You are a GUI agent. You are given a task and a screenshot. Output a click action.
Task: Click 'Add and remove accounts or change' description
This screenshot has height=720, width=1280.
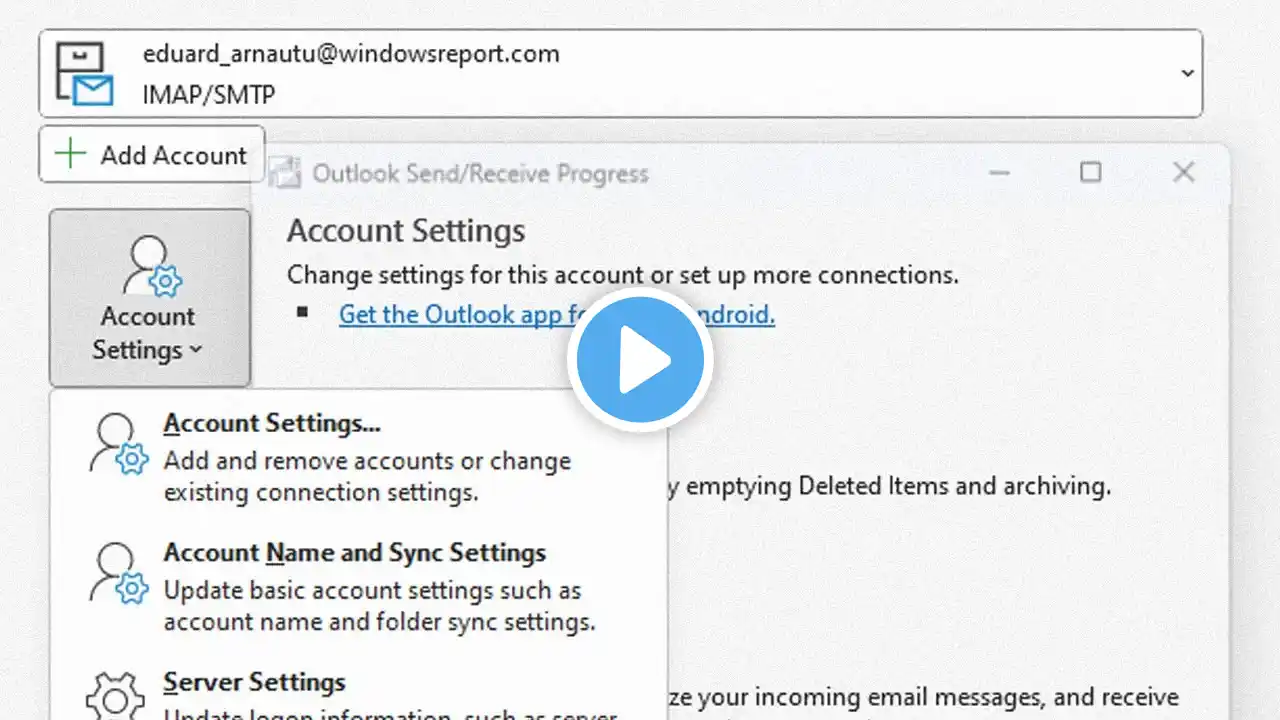coord(367,461)
